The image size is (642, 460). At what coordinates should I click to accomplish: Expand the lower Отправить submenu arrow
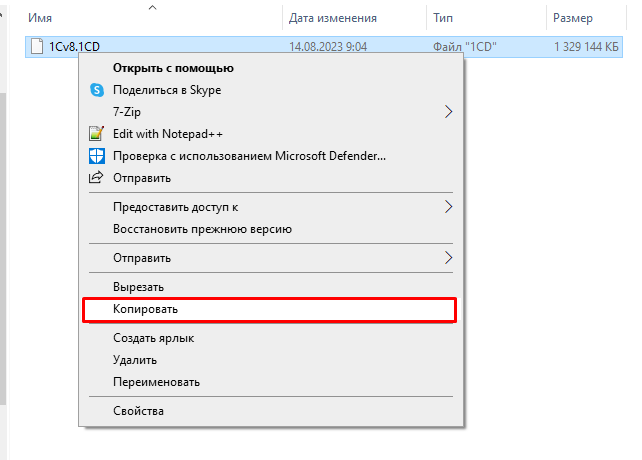448,258
